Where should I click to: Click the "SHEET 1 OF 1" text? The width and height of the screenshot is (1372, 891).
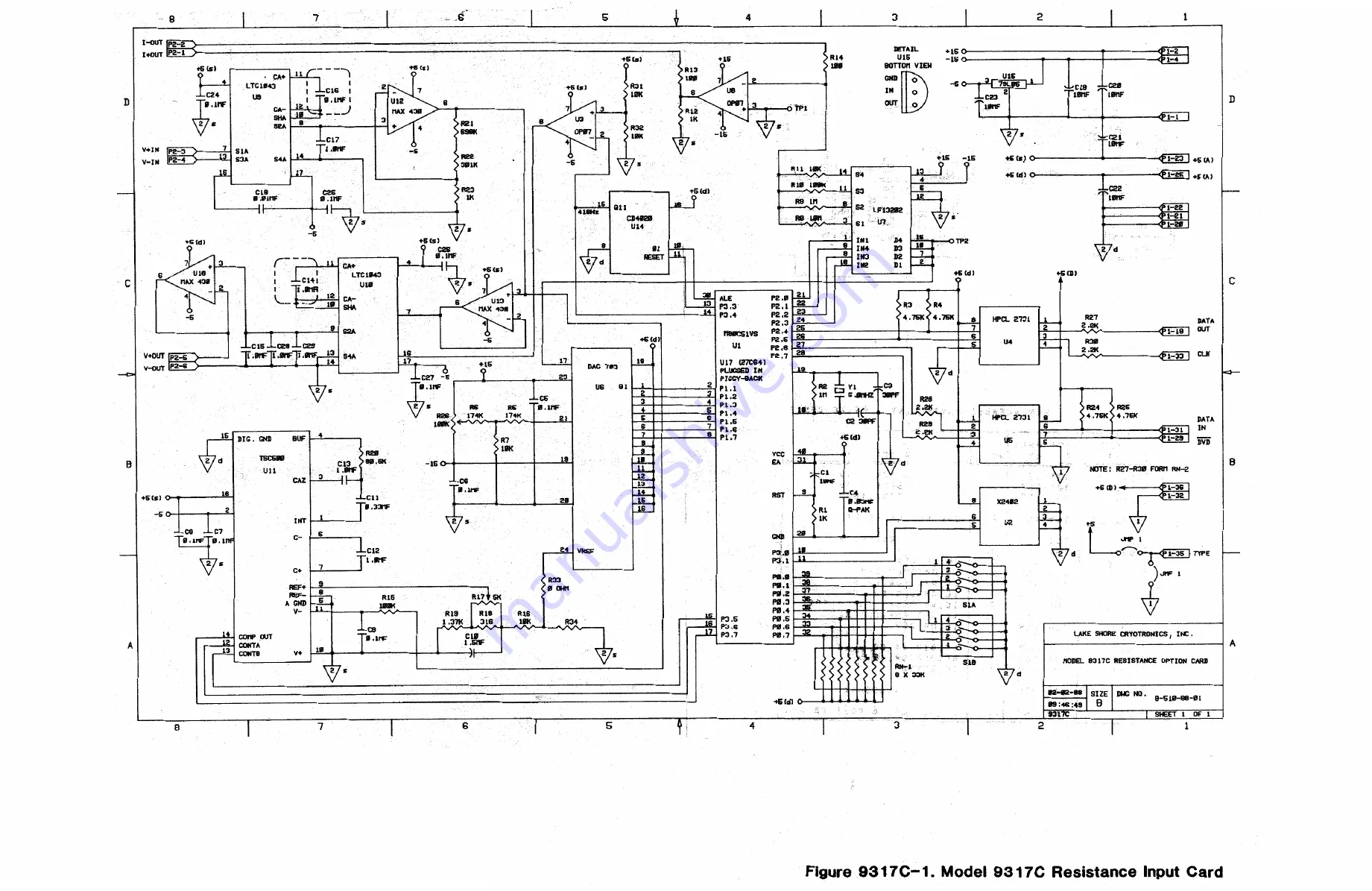(1183, 714)
